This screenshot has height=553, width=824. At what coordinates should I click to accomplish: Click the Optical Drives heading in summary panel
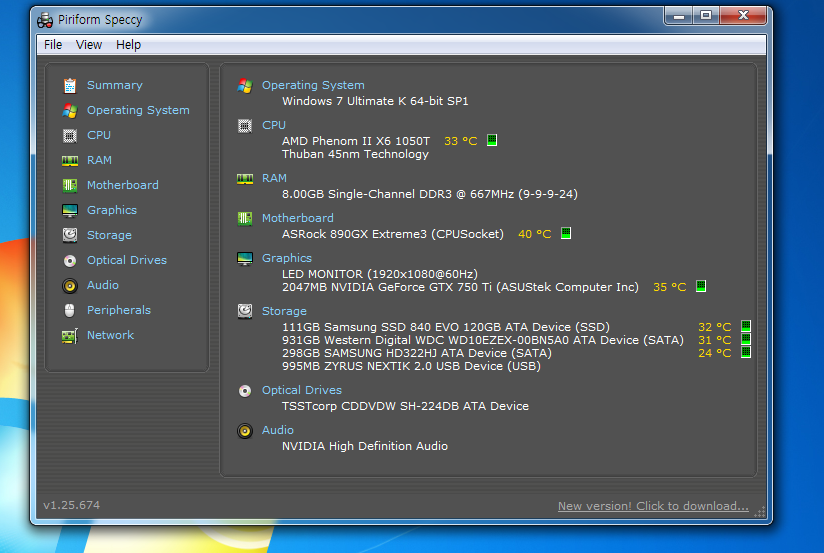[302, 390]
